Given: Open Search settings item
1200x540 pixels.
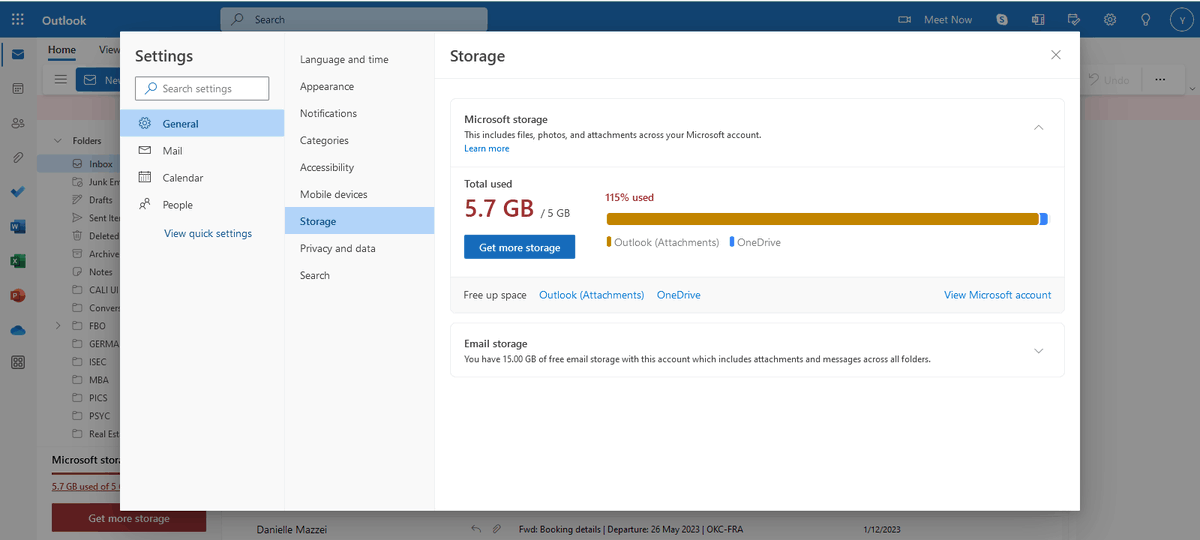Looking at the screenshot, I should 359,276.
